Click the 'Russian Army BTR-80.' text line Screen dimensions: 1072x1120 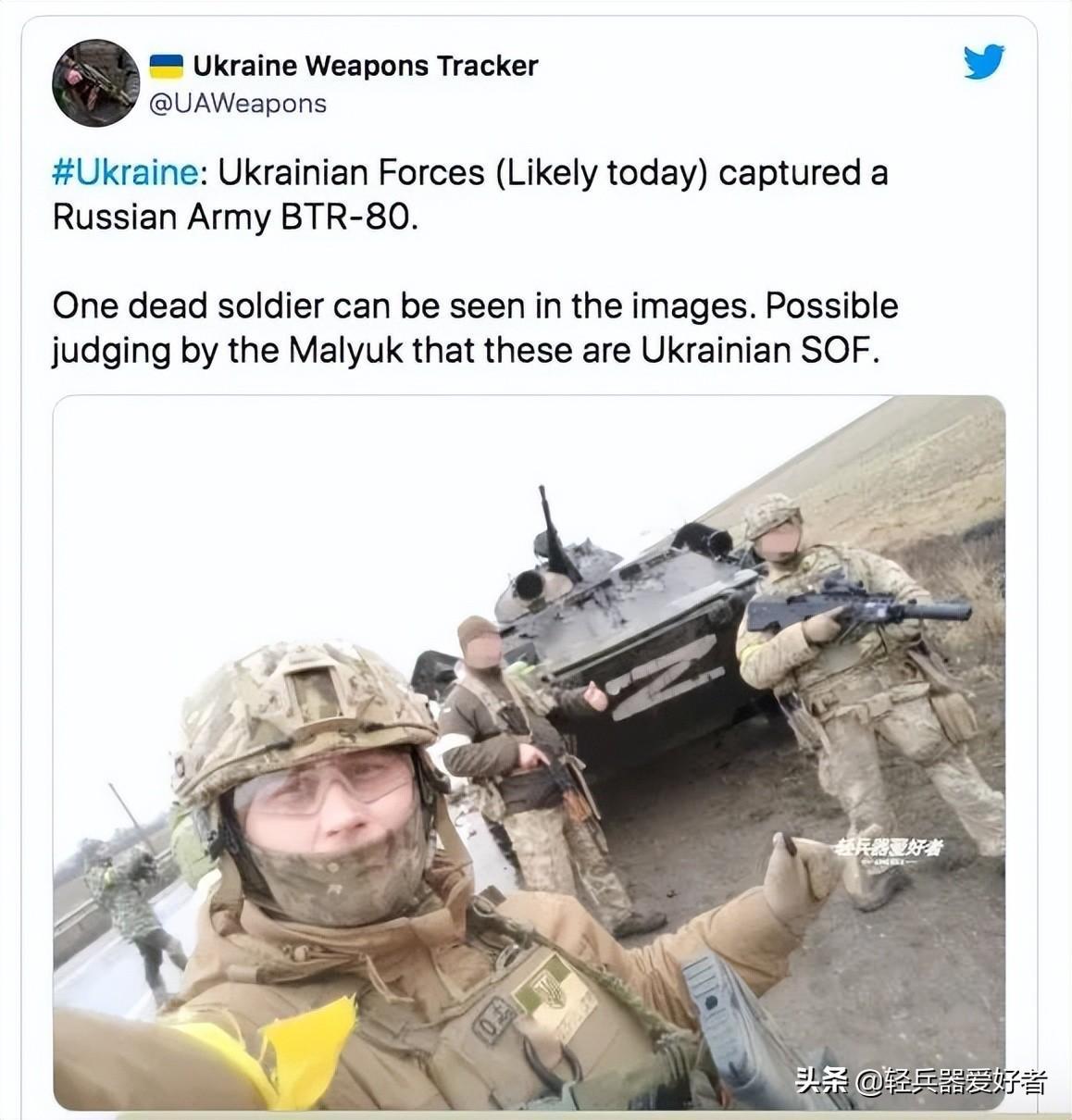[235, 218]
